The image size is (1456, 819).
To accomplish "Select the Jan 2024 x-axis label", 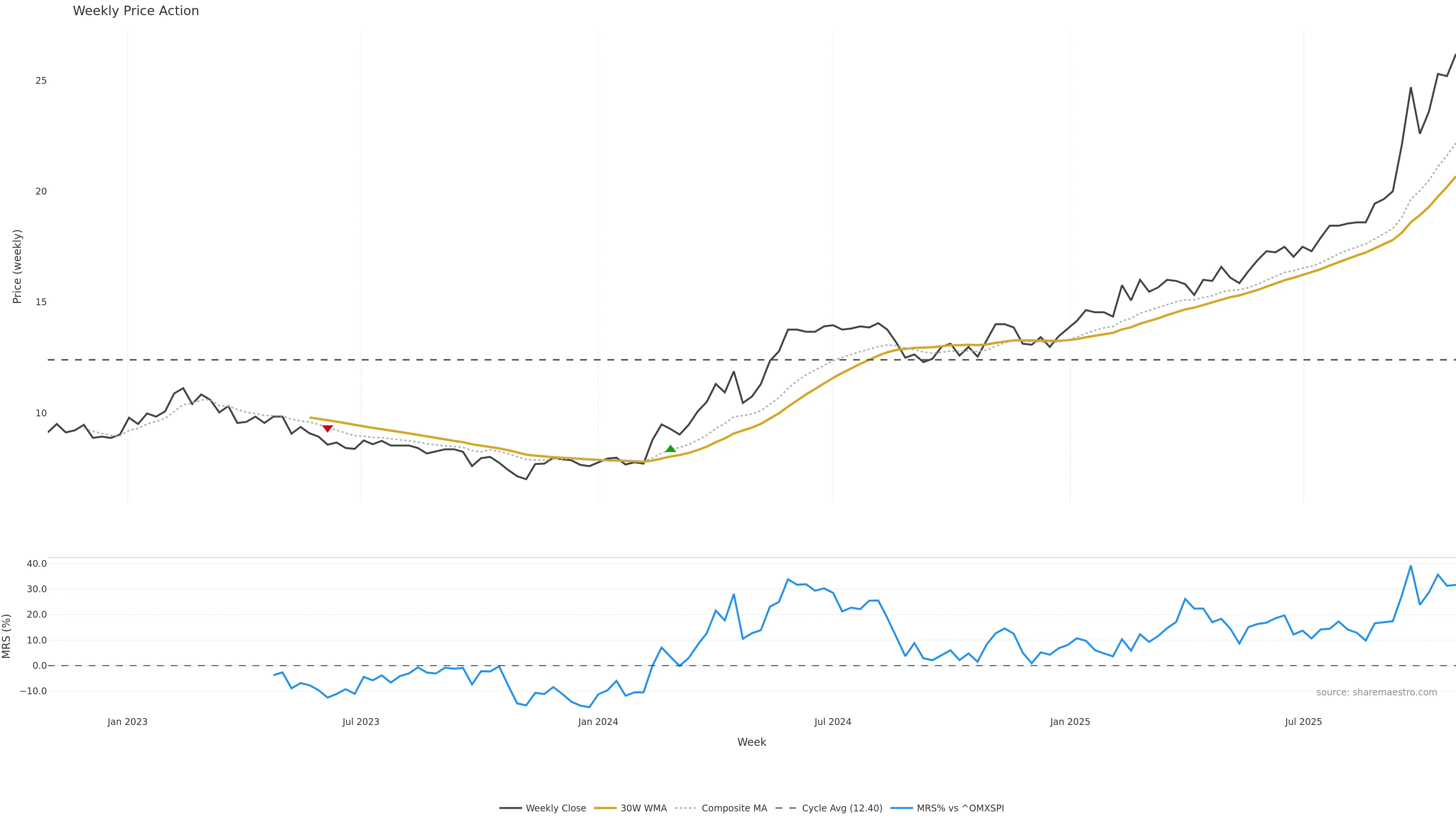I will [598, 722].
